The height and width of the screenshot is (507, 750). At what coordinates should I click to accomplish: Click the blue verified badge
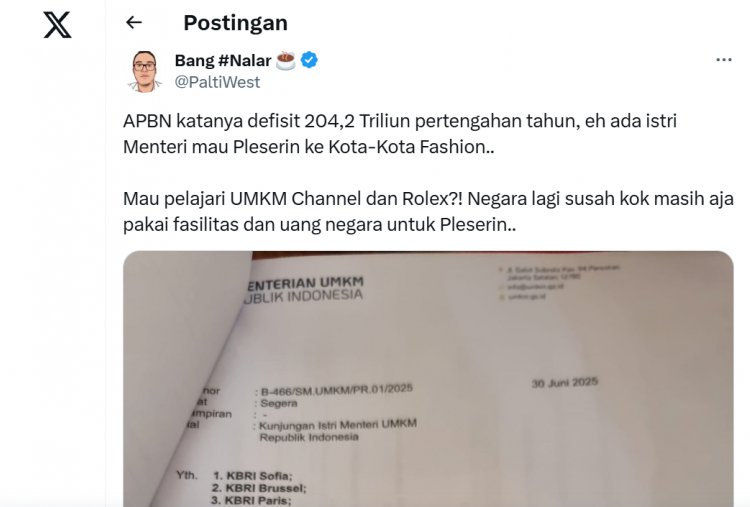(309, 60)
